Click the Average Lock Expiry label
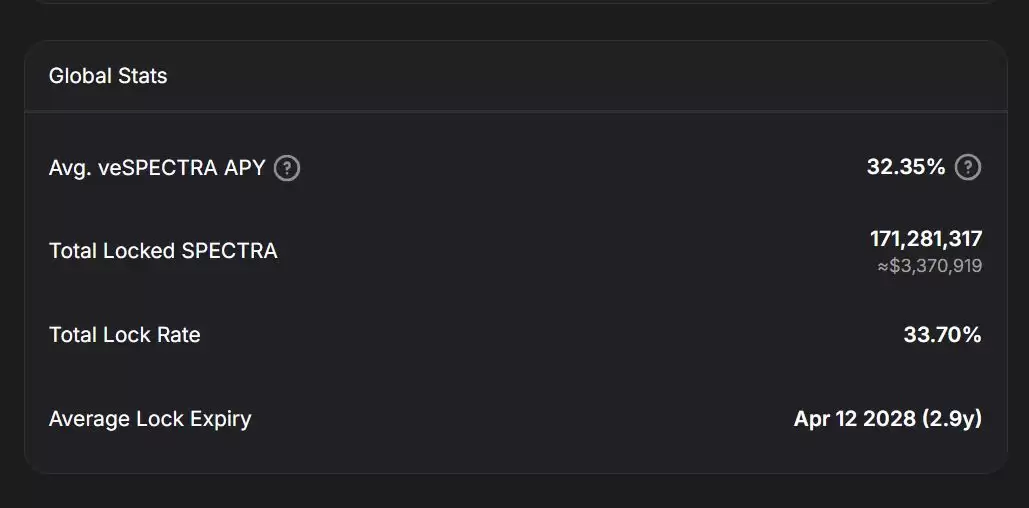 point(150,418)
